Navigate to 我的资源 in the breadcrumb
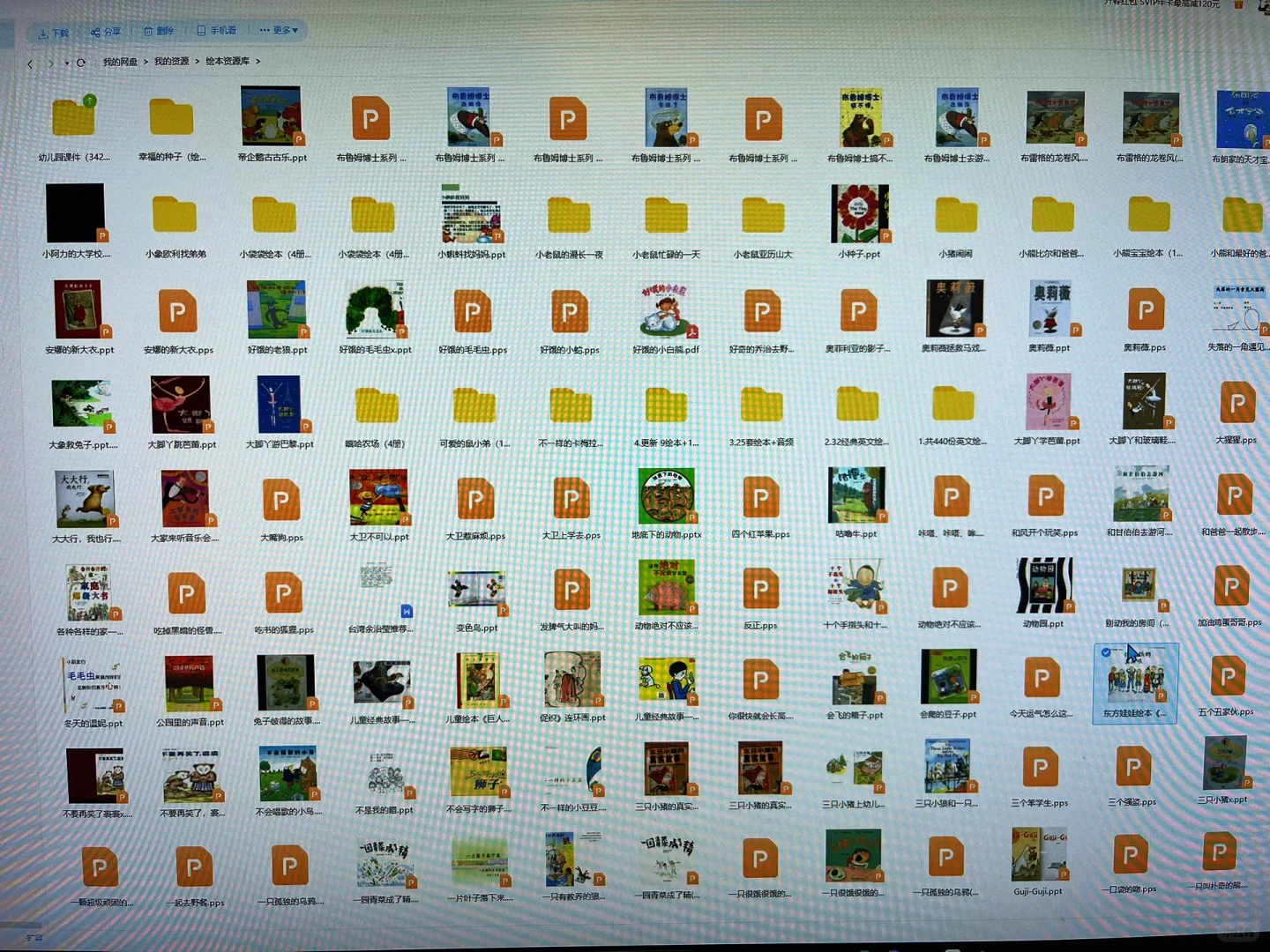The image size is (1270, 952). click(171, 61)
